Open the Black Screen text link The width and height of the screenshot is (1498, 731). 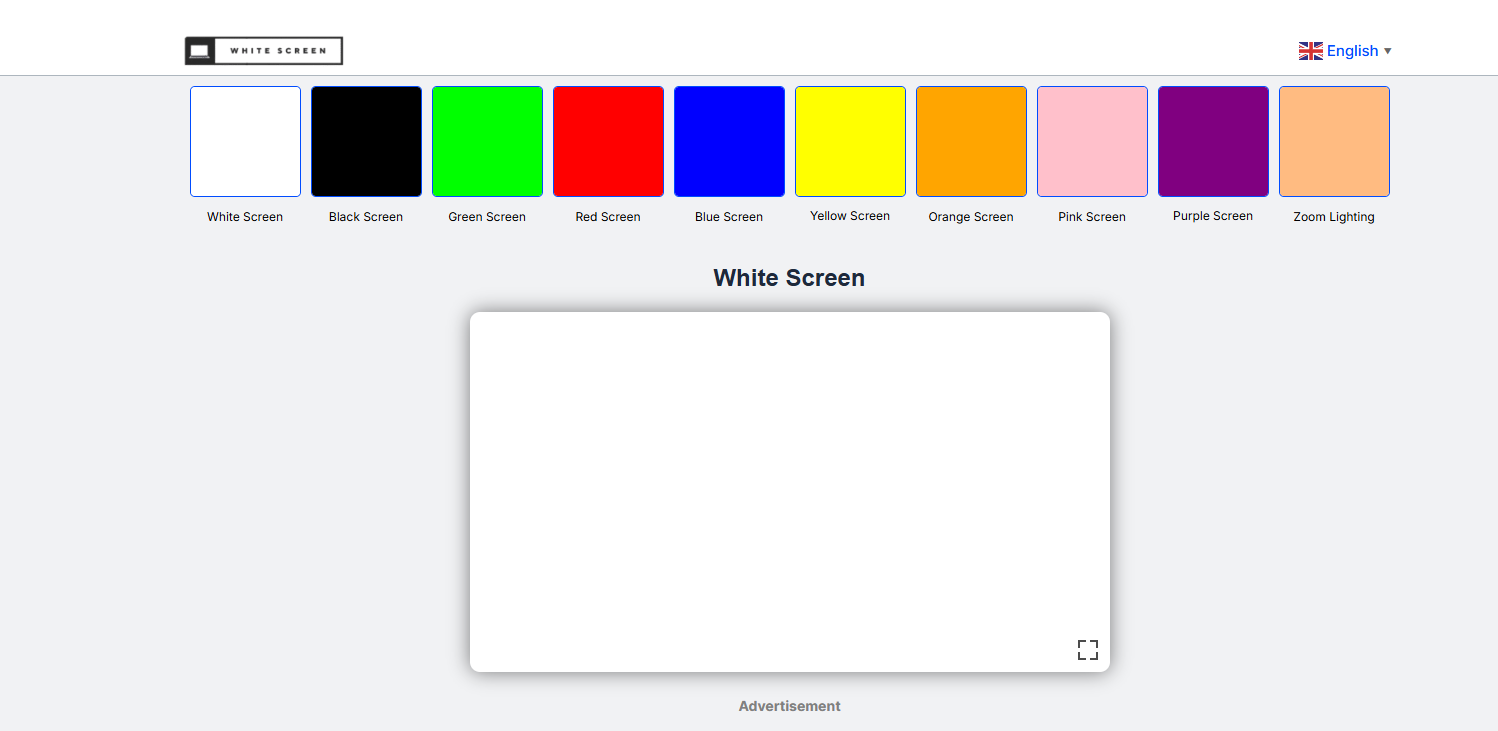366,217
